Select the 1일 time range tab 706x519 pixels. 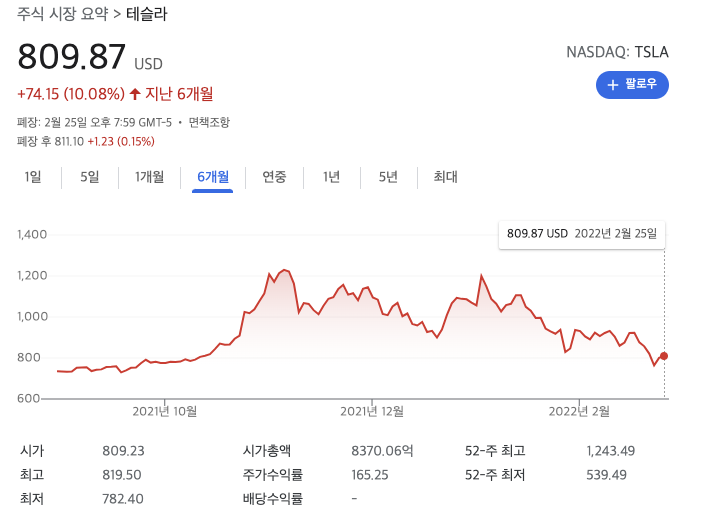[x=33, y=177]
